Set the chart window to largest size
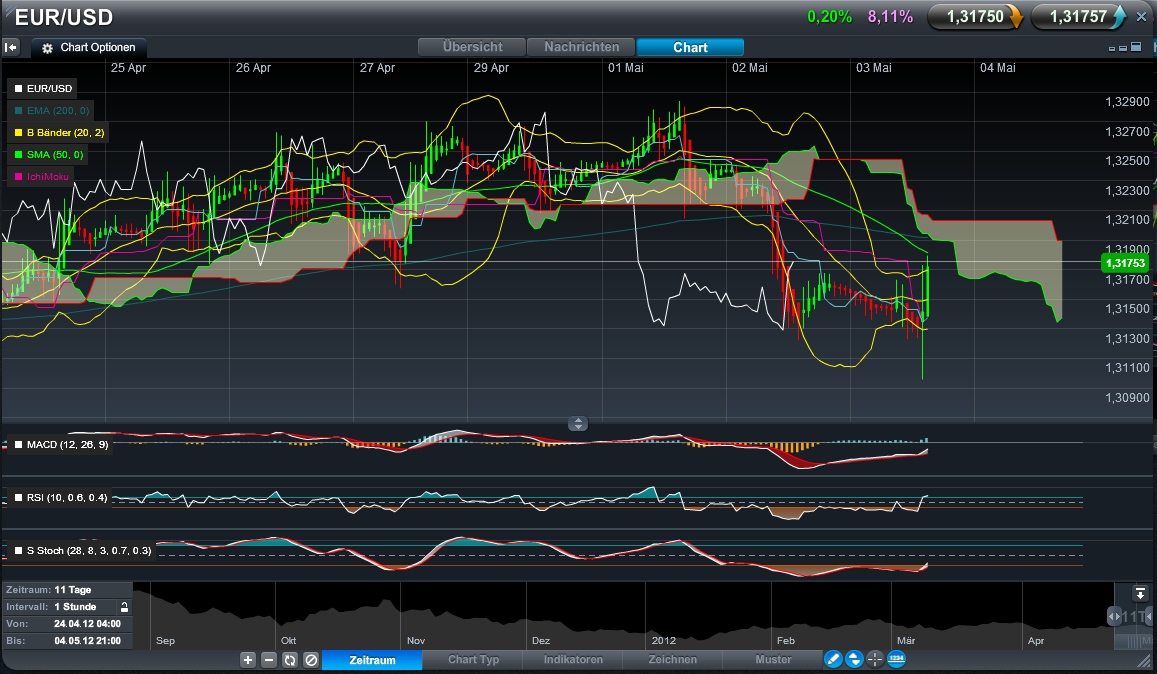 point(1136,47)
